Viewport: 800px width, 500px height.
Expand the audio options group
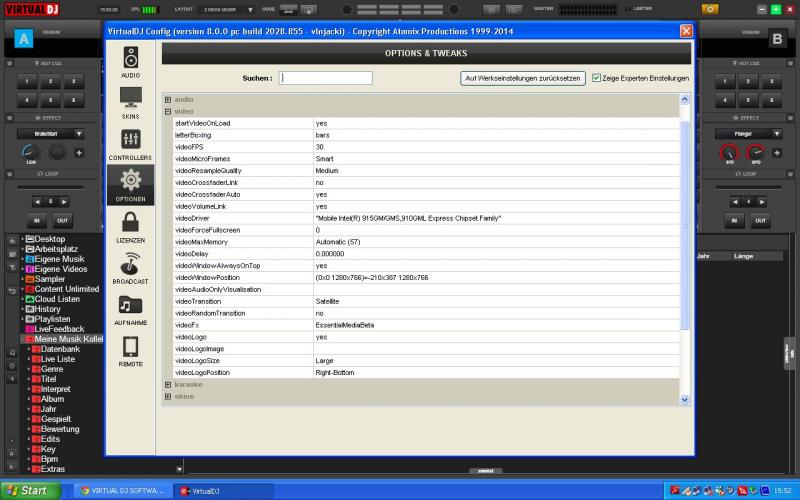pyautogui.click(x=168, y=100)
